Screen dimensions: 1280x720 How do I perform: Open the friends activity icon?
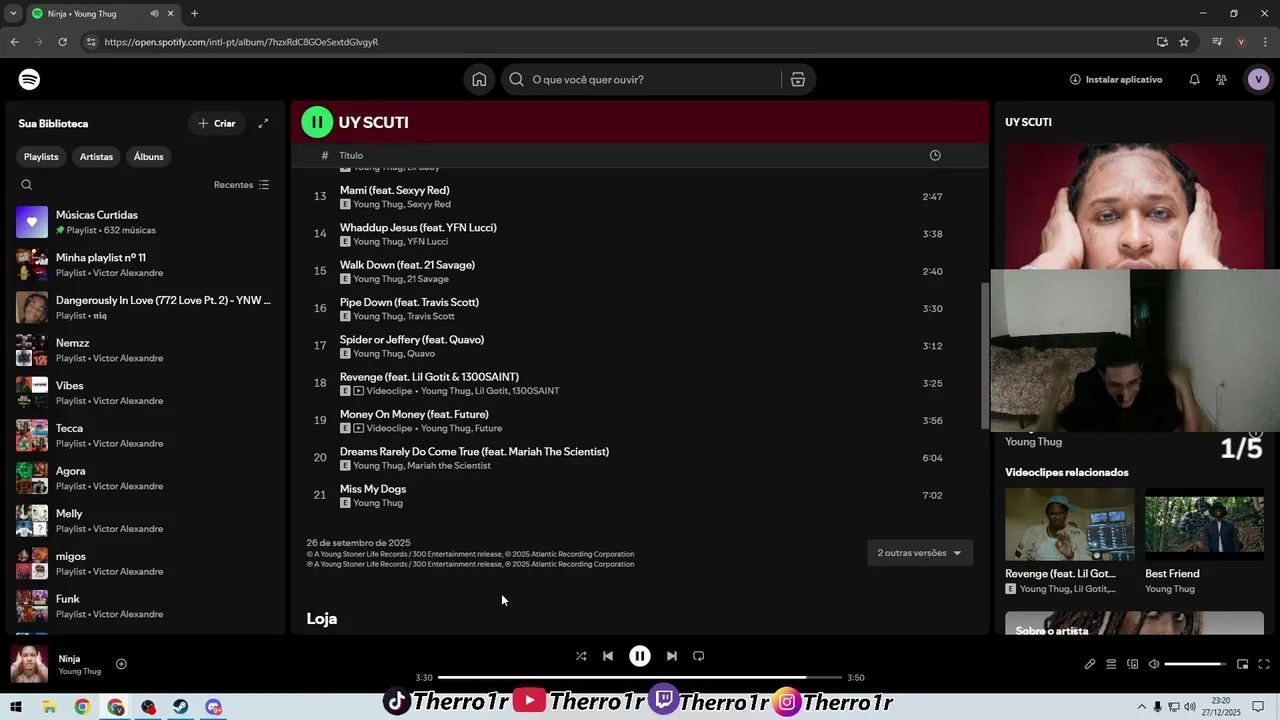tap(1221, 79)
